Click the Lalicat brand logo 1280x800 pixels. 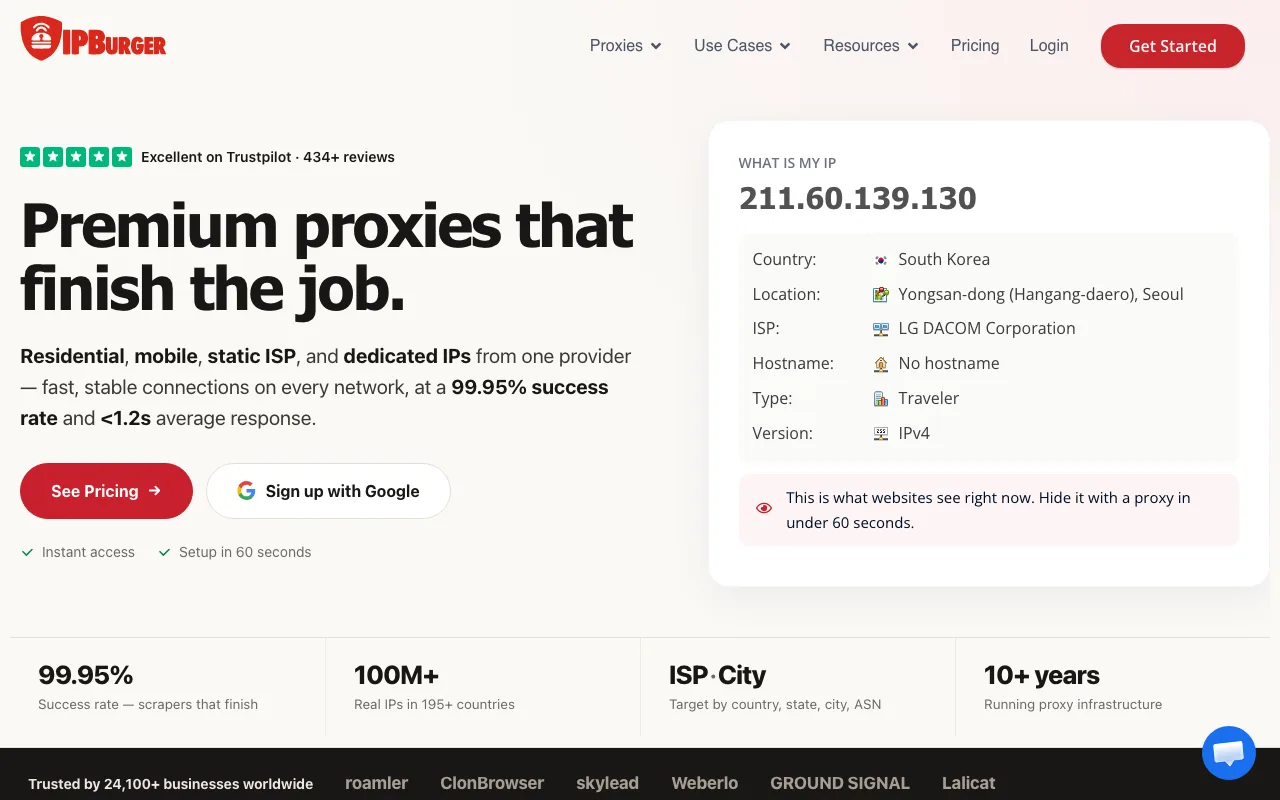[x=969, y=783]
